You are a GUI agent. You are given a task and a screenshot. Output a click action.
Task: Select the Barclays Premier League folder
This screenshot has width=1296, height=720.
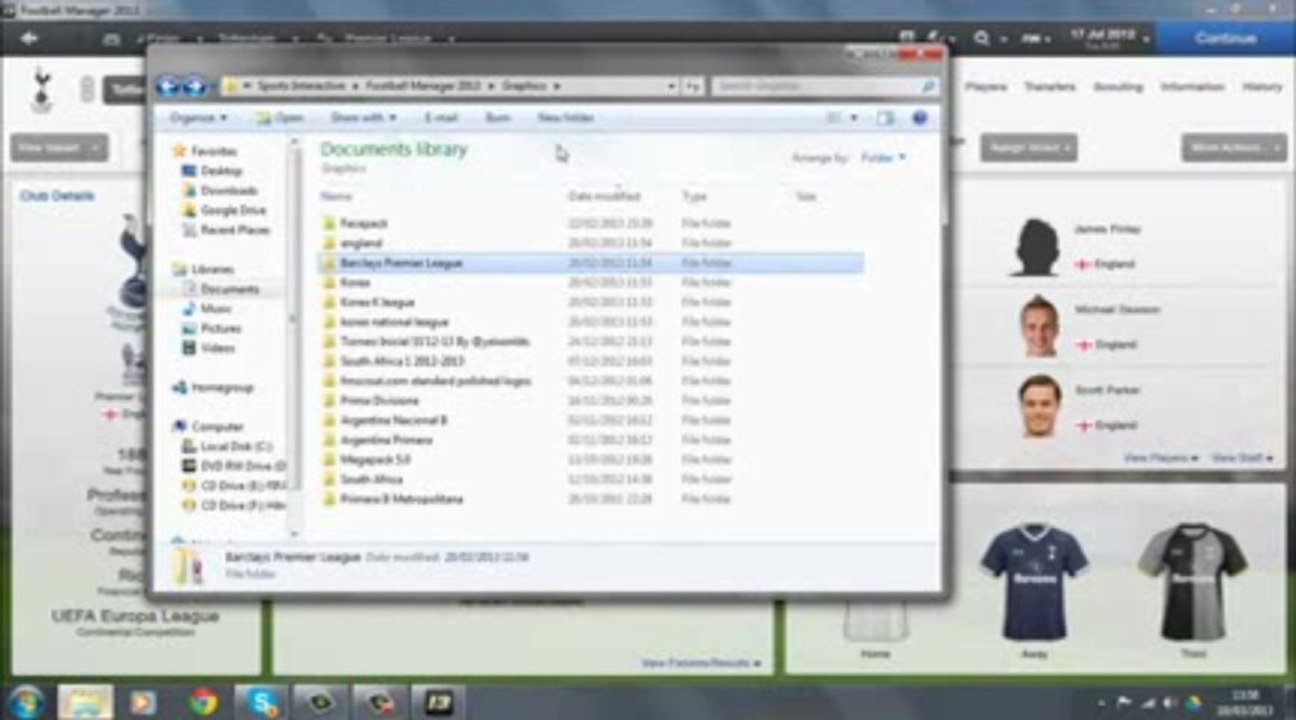[x=590, y=263]
